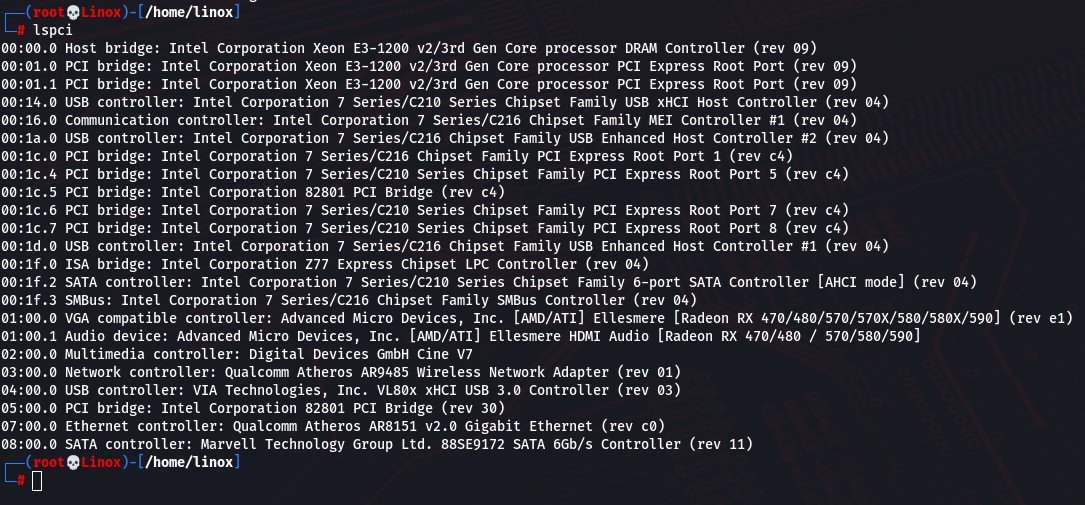The height and width of the screenshot is (505, 1085).
Task: Click the Z77 Express LPC Controller line
Action: coord(325,264)
